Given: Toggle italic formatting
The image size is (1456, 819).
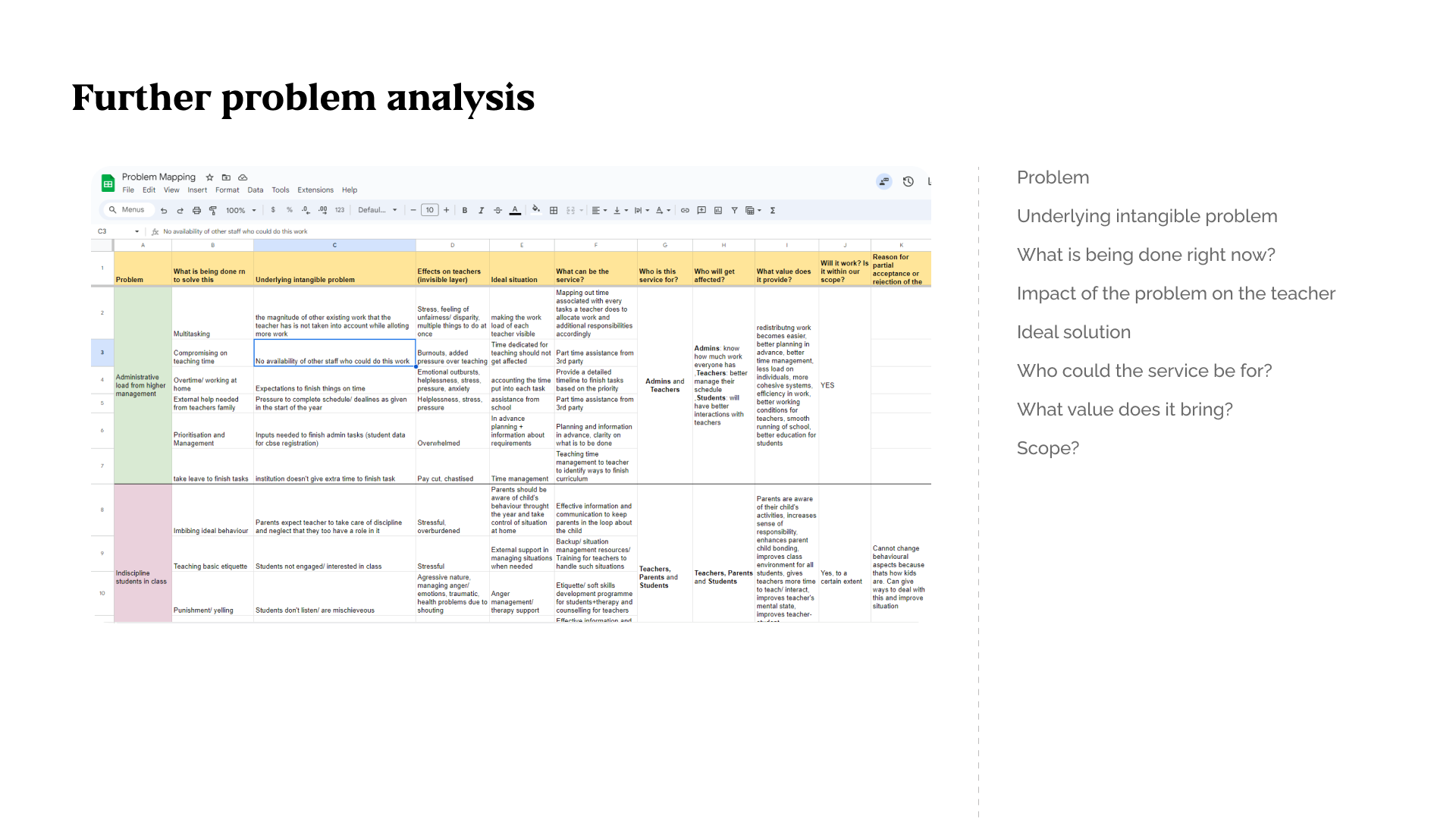Looking at the screenshot, I should click(x=481, y=211).
